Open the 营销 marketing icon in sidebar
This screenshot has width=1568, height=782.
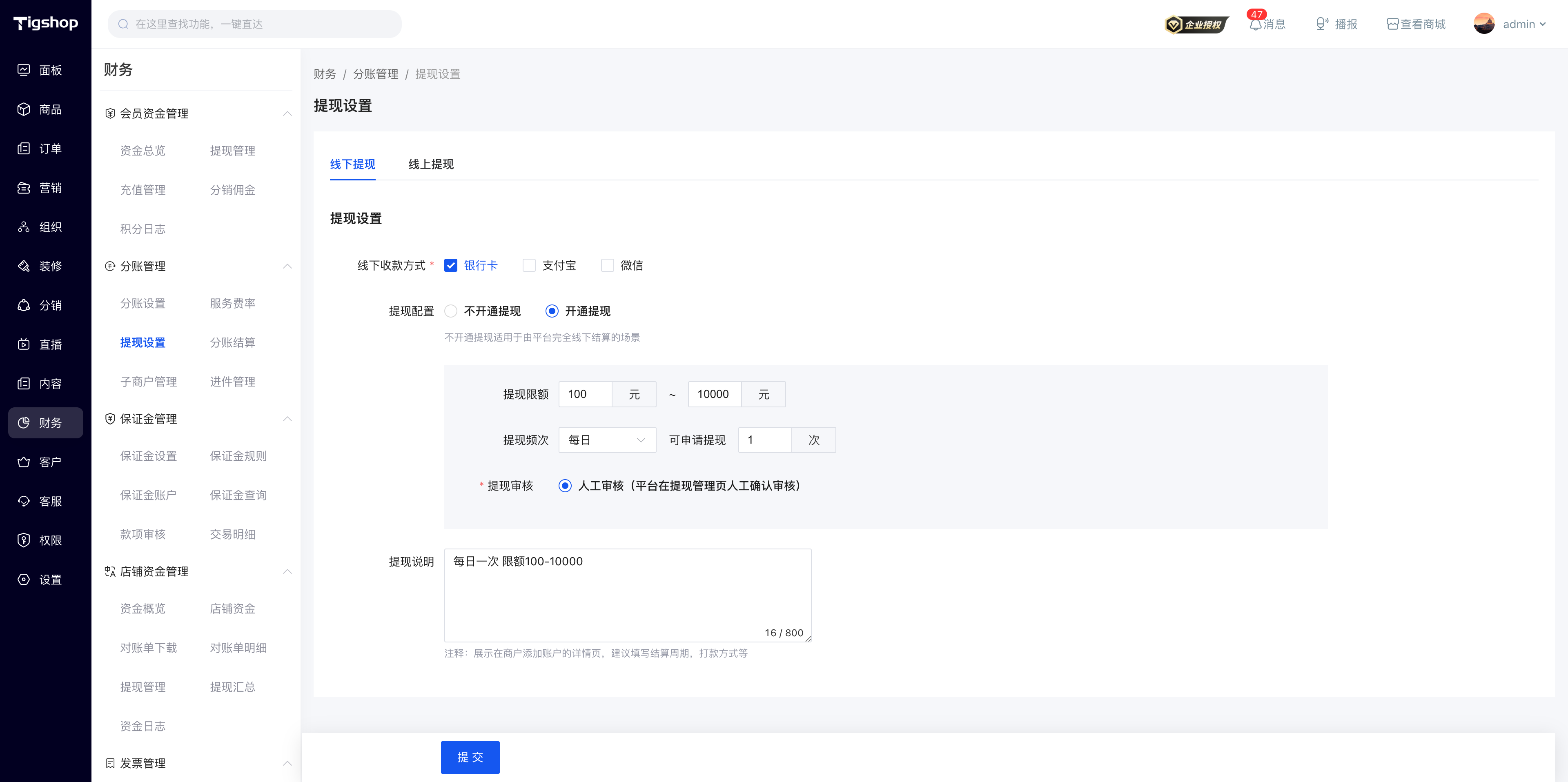coord(24,187)
